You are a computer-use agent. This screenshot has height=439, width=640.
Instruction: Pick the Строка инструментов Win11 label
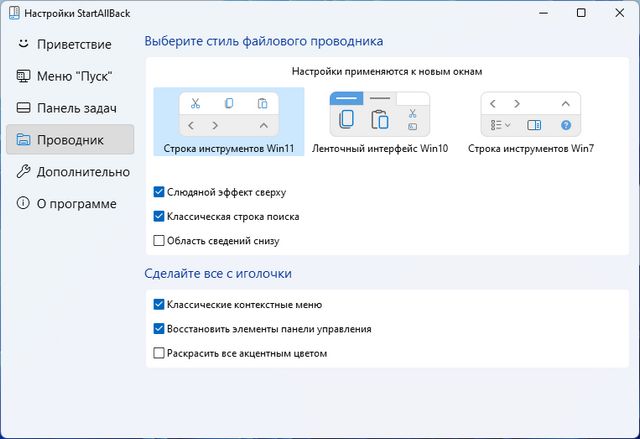[x=228, y=149]
